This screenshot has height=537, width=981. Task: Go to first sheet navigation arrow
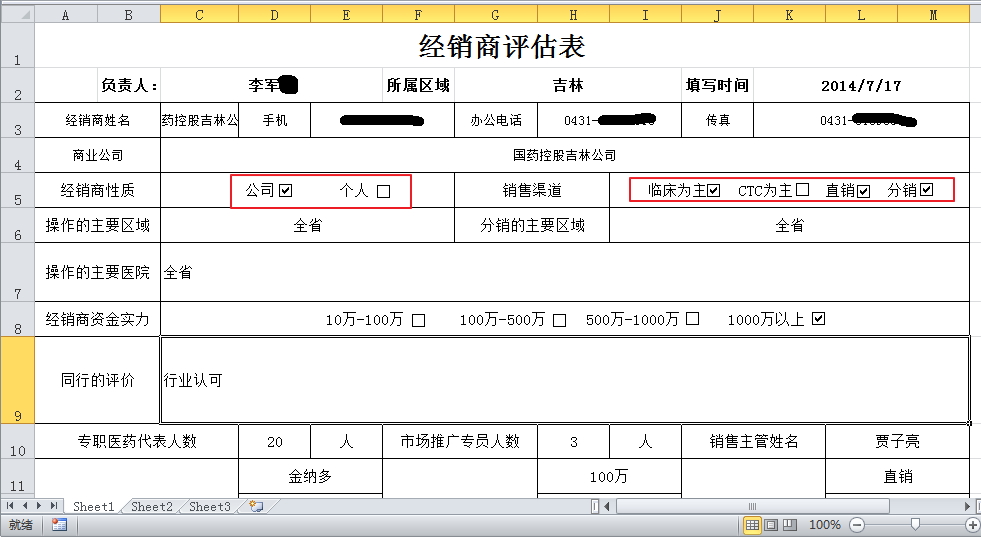(10, 506)
